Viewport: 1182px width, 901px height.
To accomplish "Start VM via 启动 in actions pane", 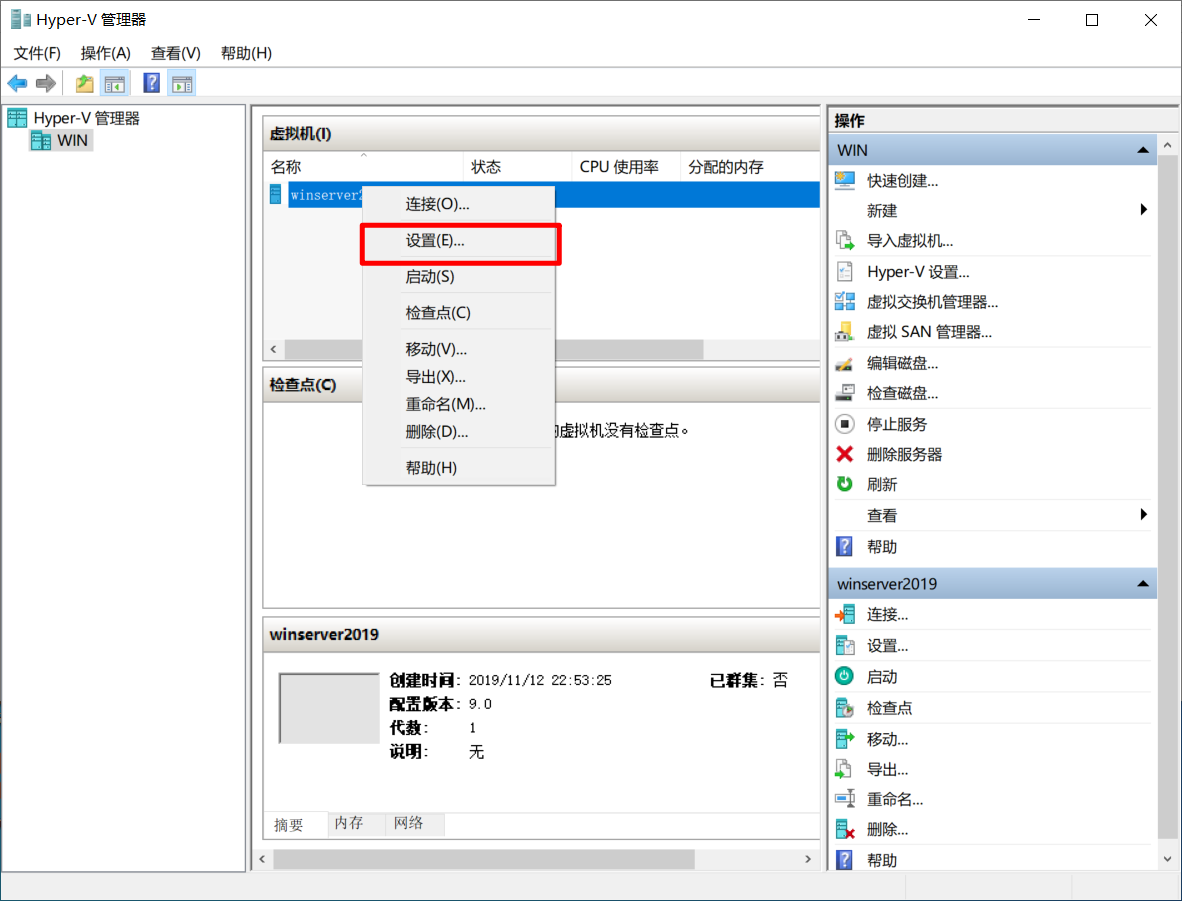I will (x=881, y=677).
